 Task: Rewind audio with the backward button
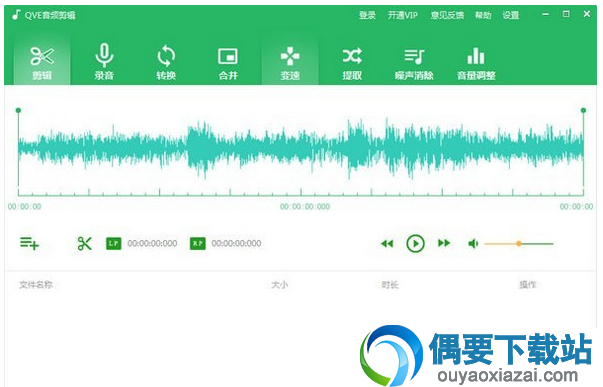pos(387,244)
